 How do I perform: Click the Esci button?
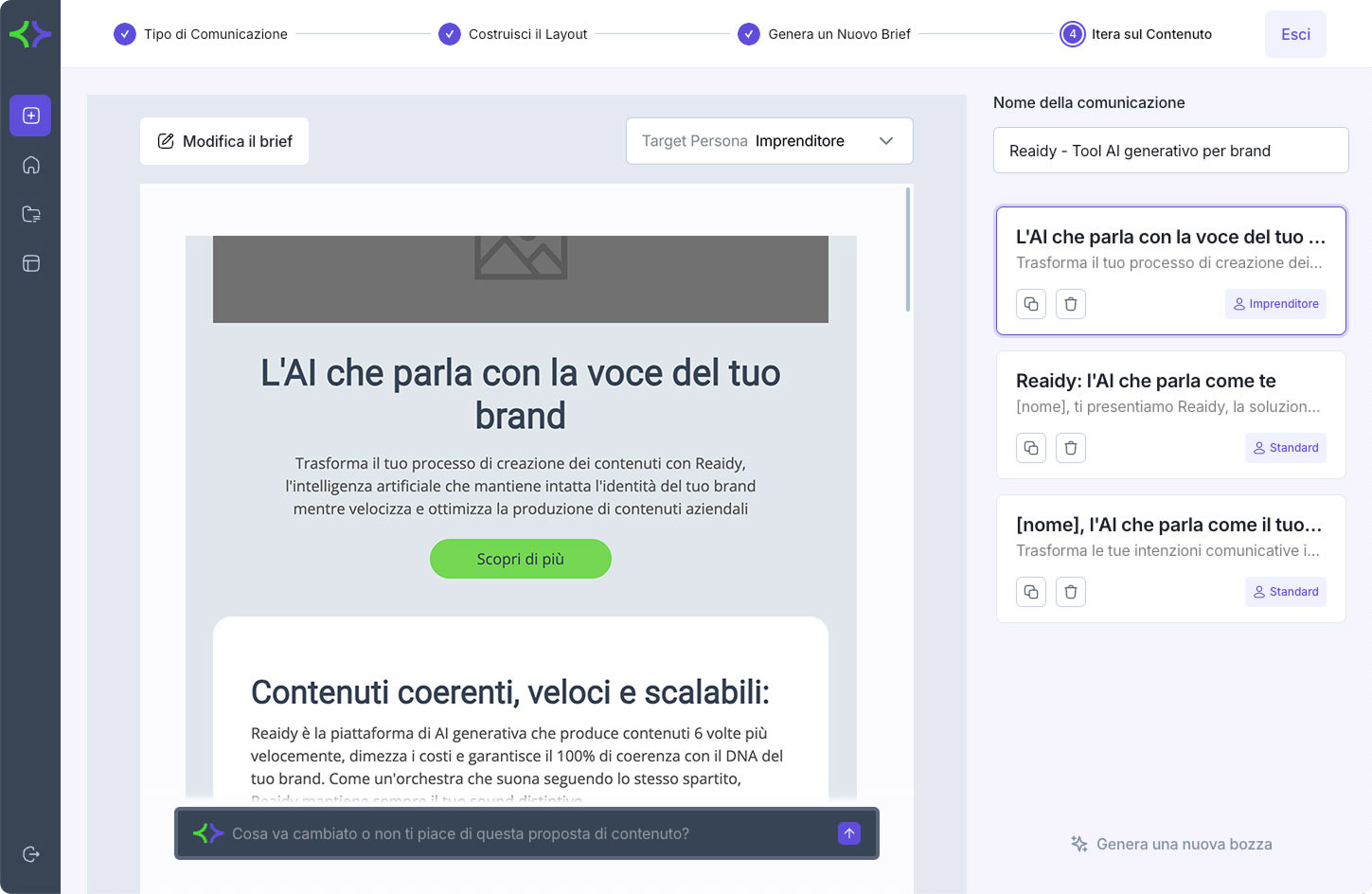click(x=1295, y=34)
